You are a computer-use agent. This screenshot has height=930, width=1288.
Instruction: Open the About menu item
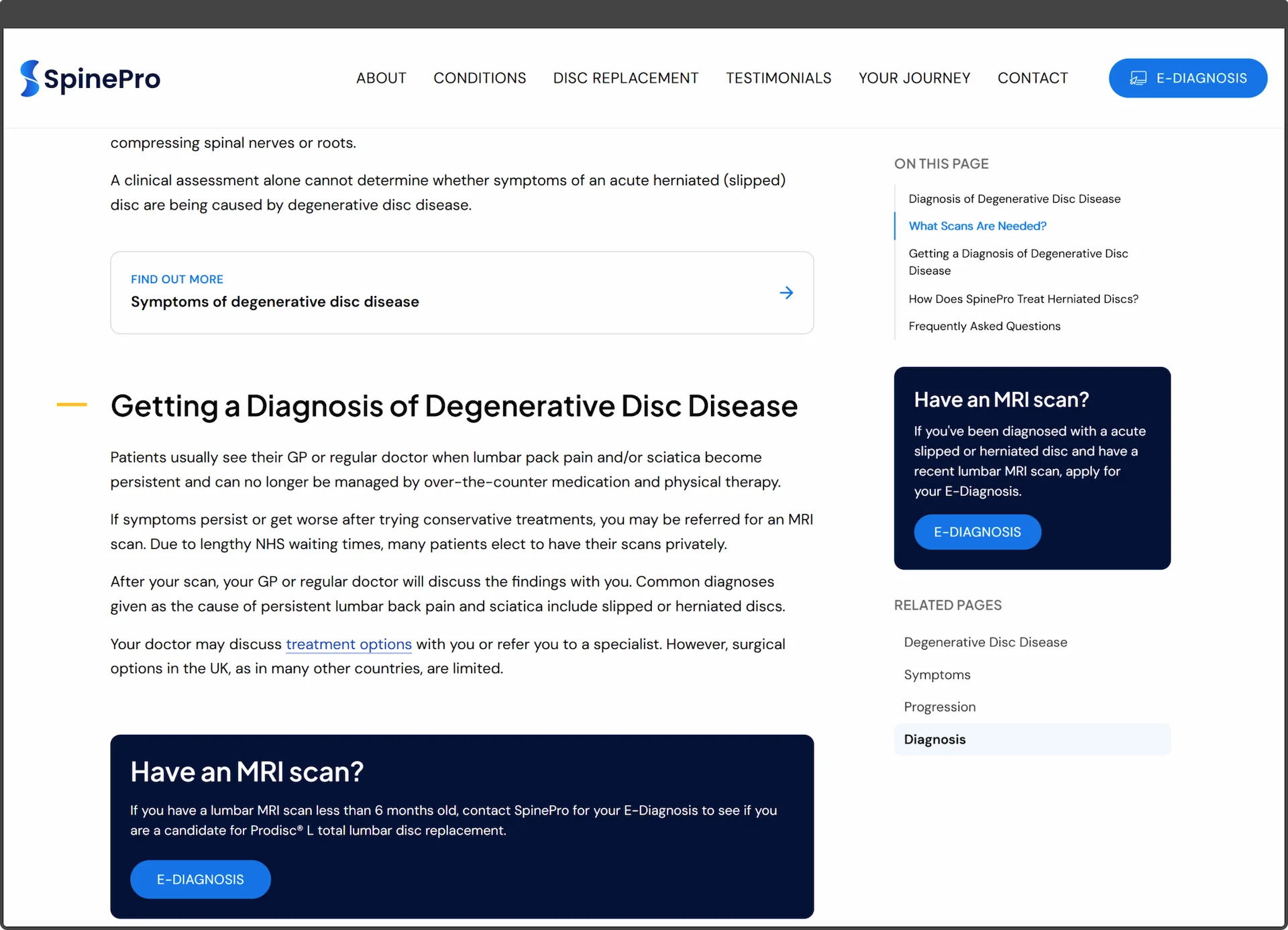coord(380,79)
